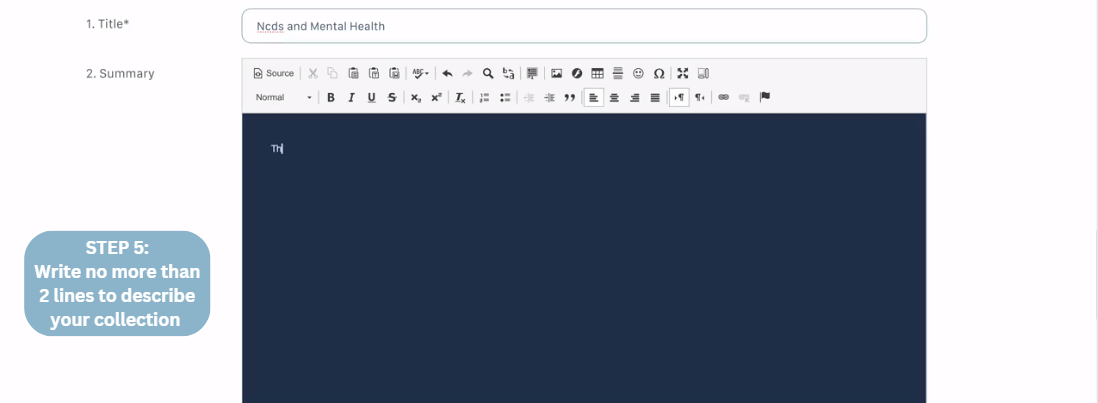Open the smiley emoticon picker
The height and width of the screenshot is (403, 1098).
coord(638,73)
